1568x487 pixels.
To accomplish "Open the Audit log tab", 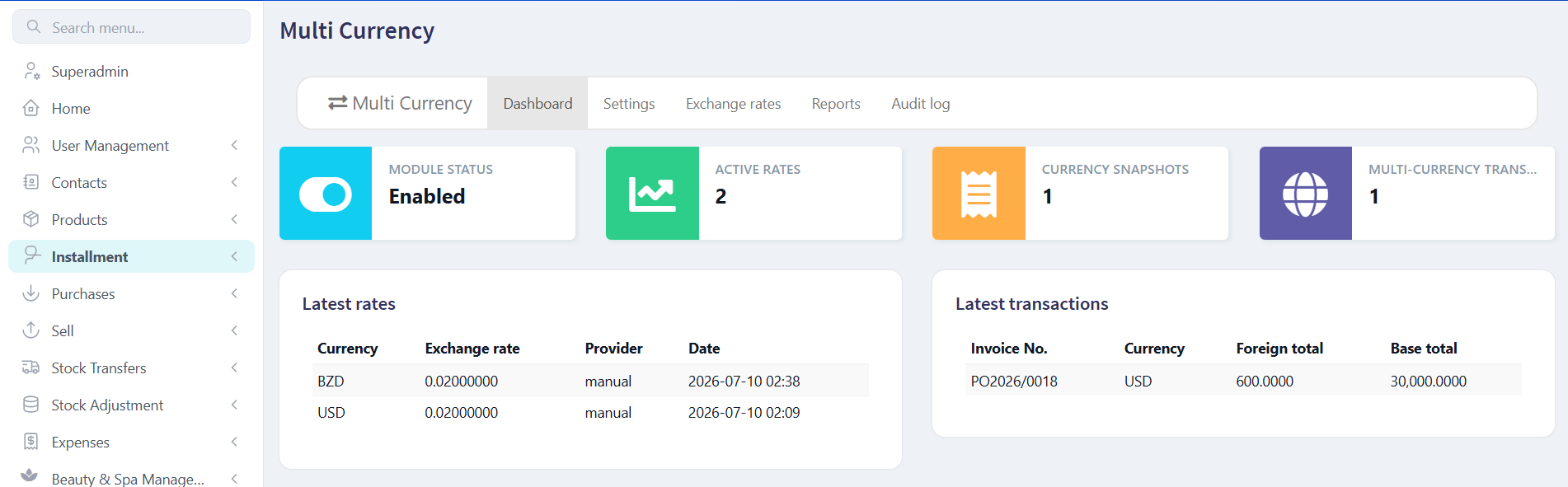I will [x=920, y=103].
